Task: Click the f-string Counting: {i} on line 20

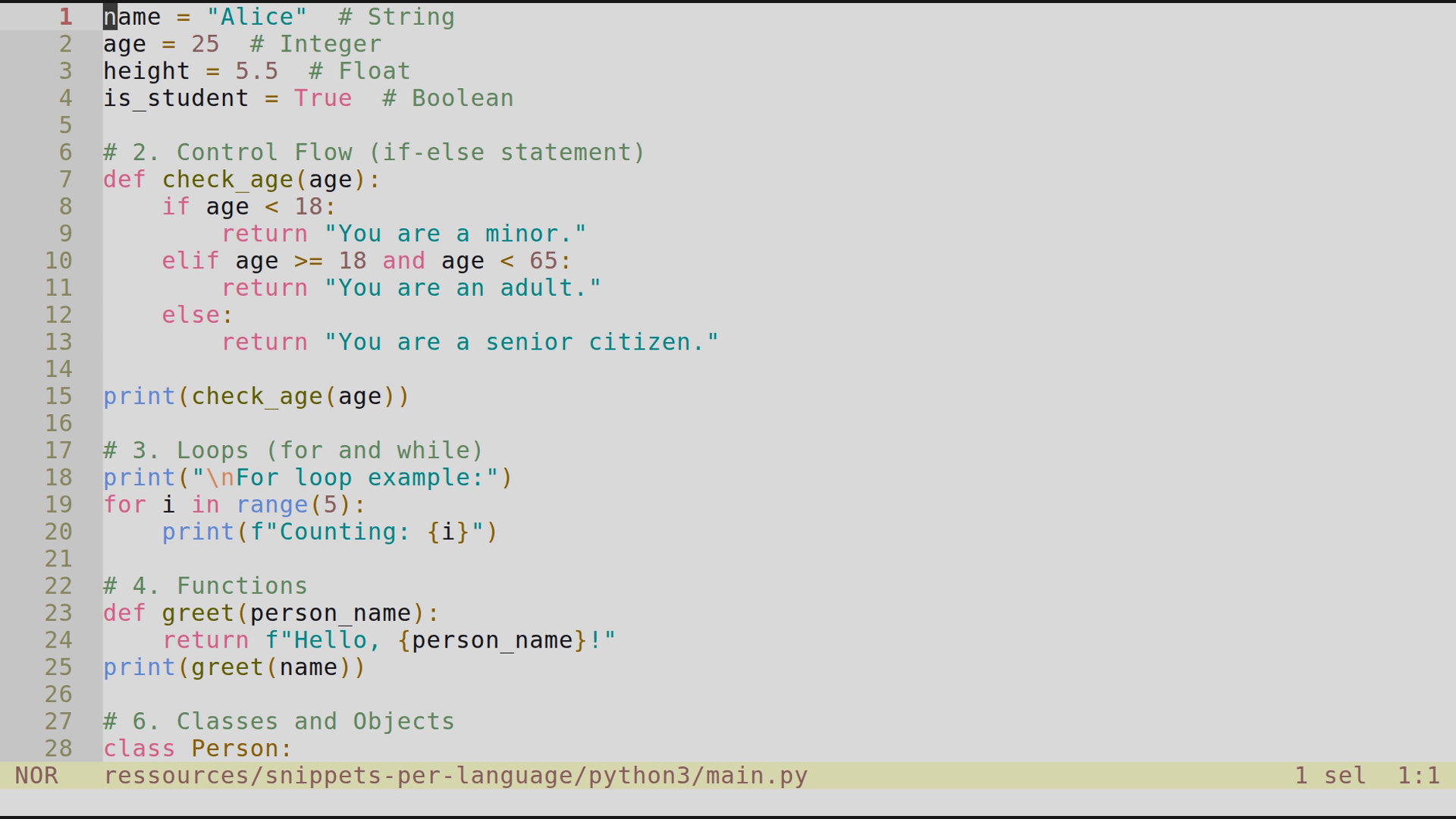Action: click(x=364, y=532)
